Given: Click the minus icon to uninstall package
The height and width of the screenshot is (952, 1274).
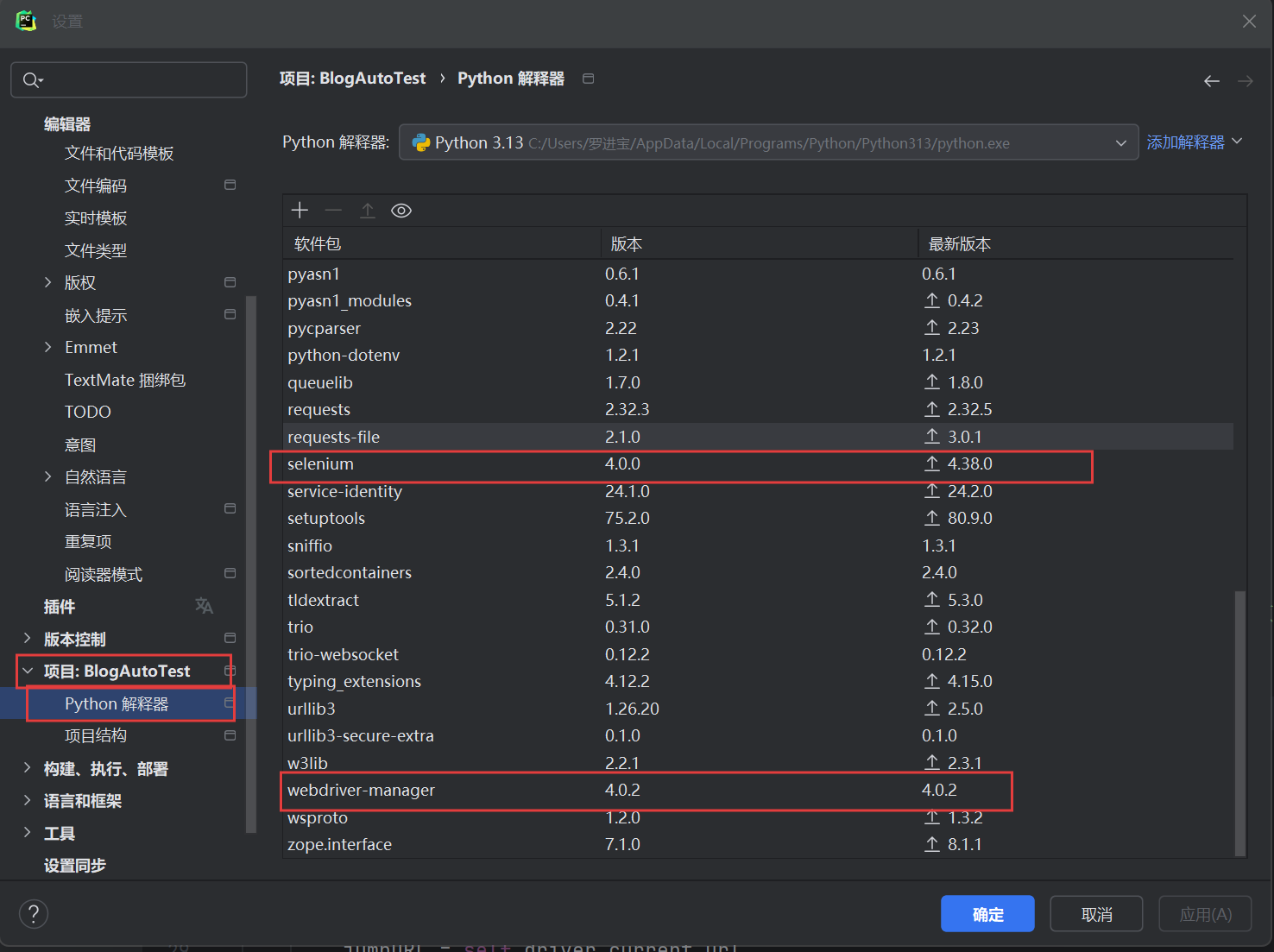Looking at the screenshot, I should (x=333, y=211).
